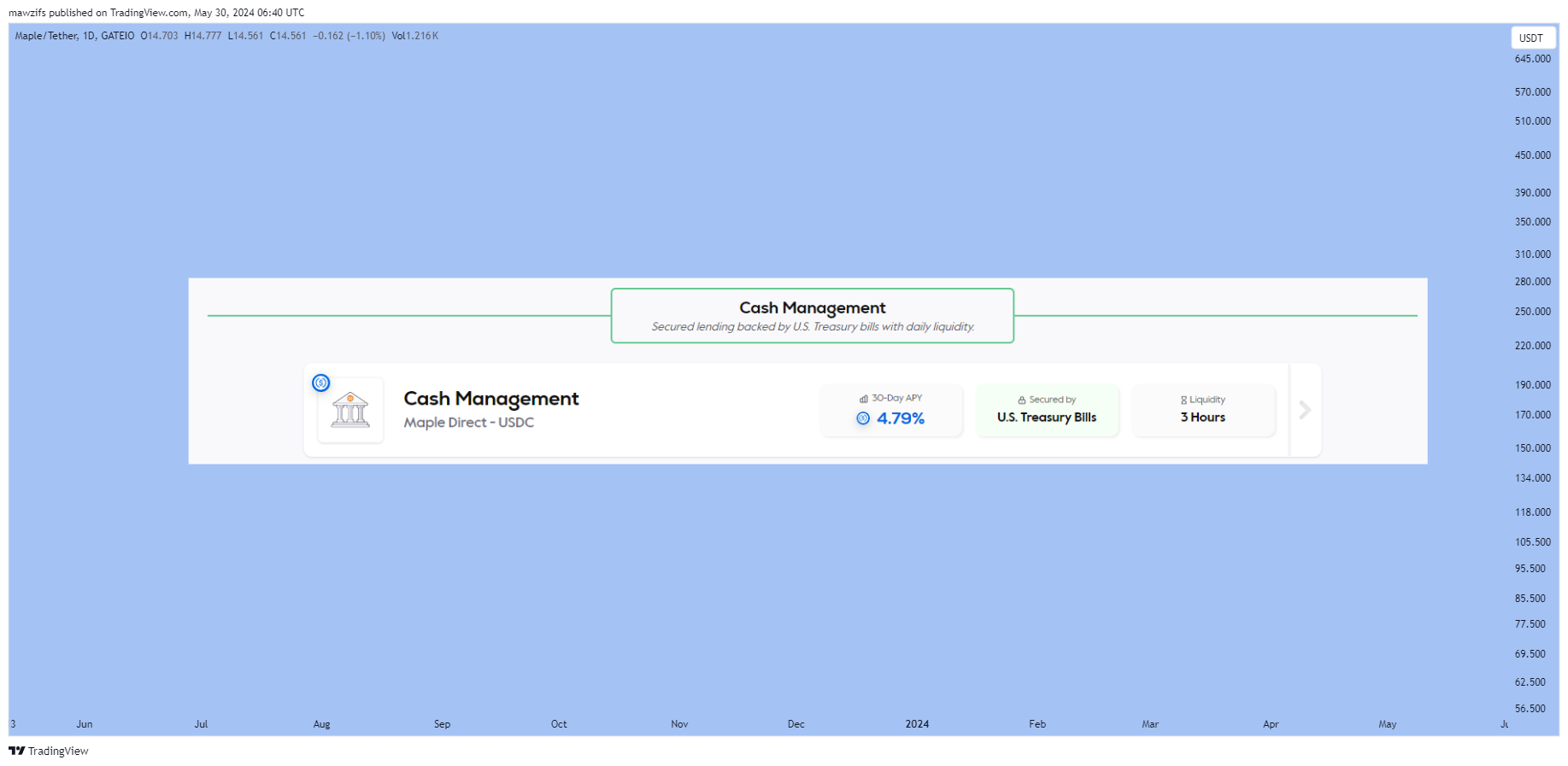Image resolution: width=1568 pixels, height=766 pixels.
Task: Click the hourglass icon beside Liquidity
Action: pos(1183,400)
